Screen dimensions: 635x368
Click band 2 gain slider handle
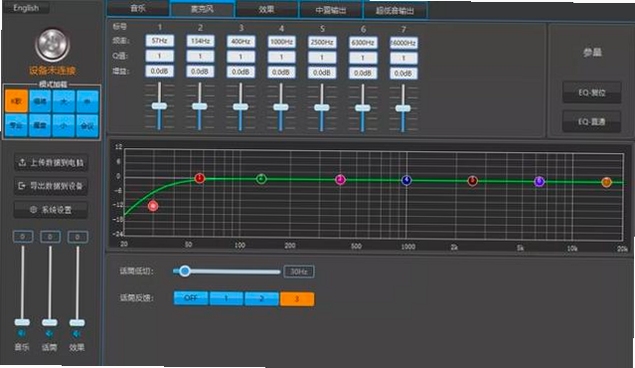pyautogui.click(x=200, y=106)
